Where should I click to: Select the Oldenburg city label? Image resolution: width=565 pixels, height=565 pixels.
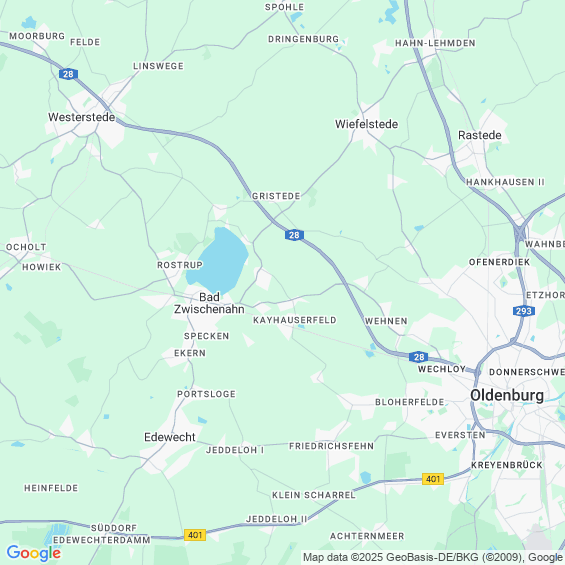(507, 395)
